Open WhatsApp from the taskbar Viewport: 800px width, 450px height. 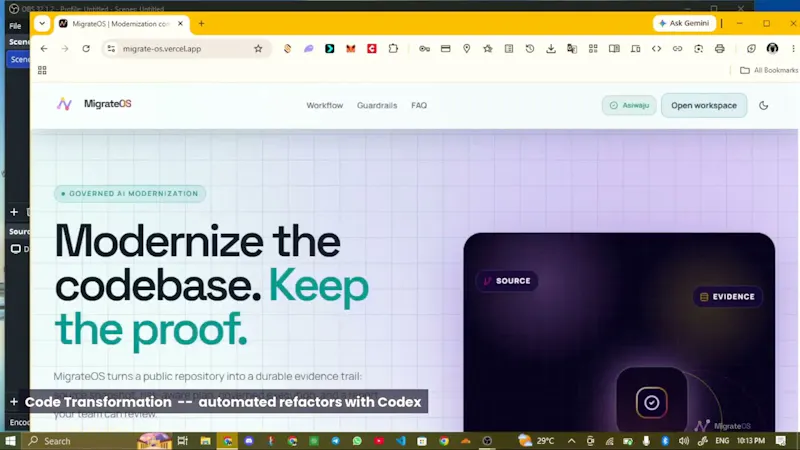coord(357,441)
